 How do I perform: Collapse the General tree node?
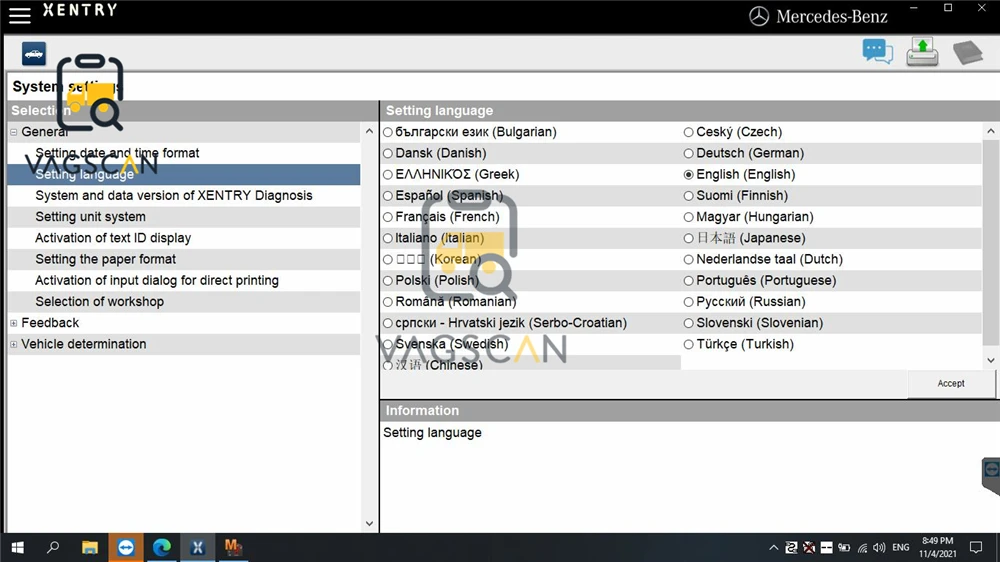click(x=13, y=132)
